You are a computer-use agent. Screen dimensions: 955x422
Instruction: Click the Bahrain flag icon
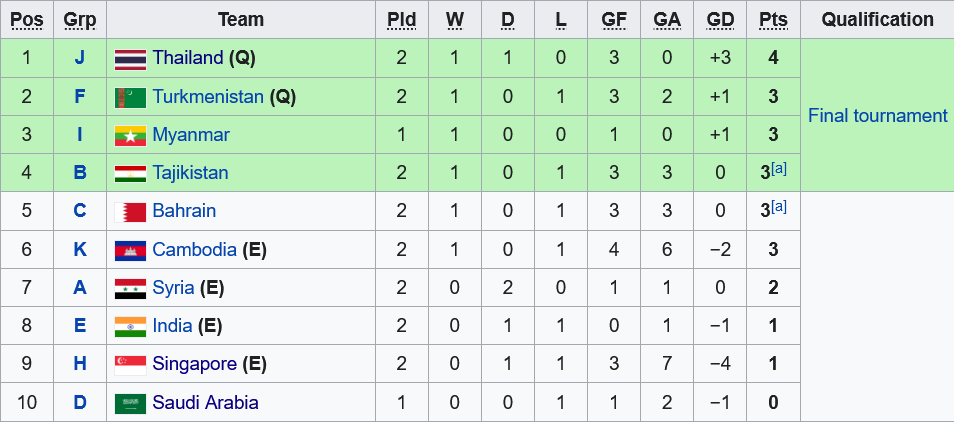click(130, 212)
